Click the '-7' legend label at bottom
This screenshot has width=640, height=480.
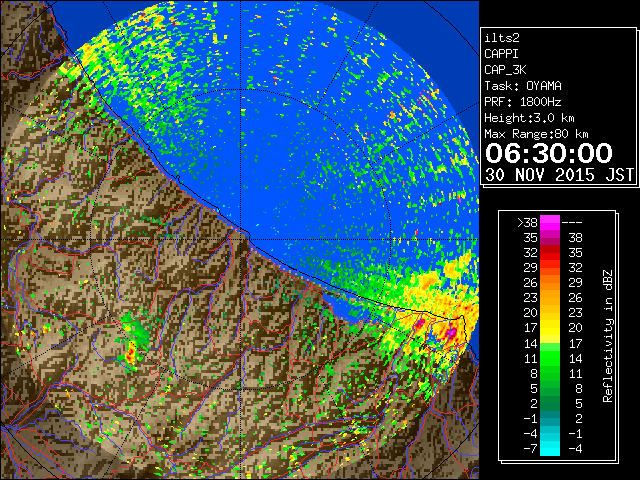[x=530, y=448]
